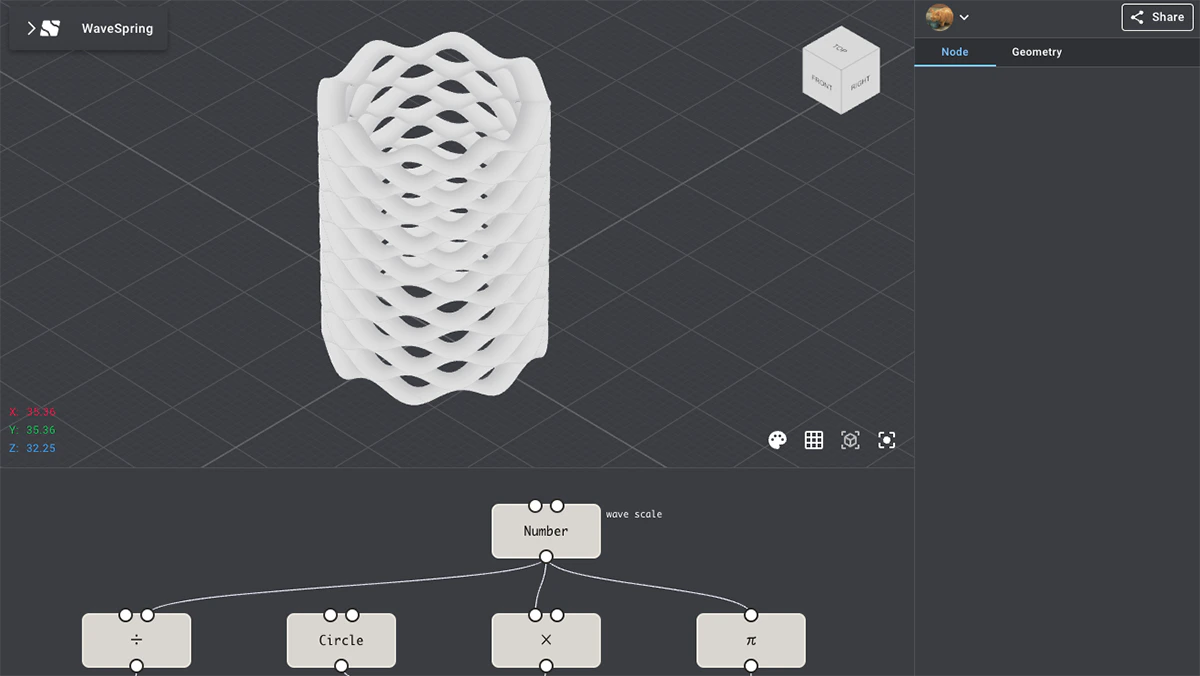The image size is (1200, 676).
Task: Click the zoom-to-fit focus icon
Action: pyautogui.click(x=886, y=440)
